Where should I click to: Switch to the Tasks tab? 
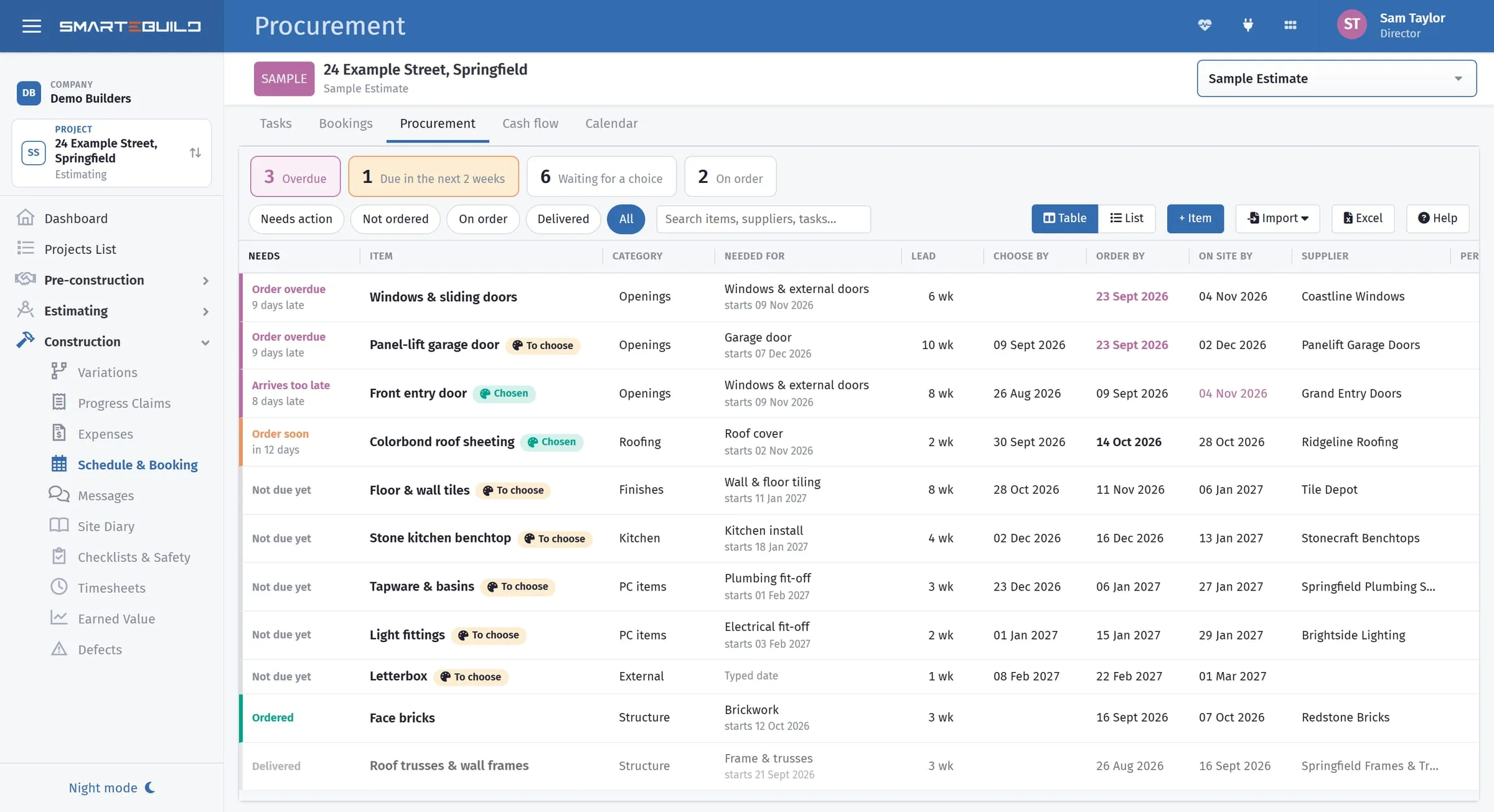[x=275, y=123]
